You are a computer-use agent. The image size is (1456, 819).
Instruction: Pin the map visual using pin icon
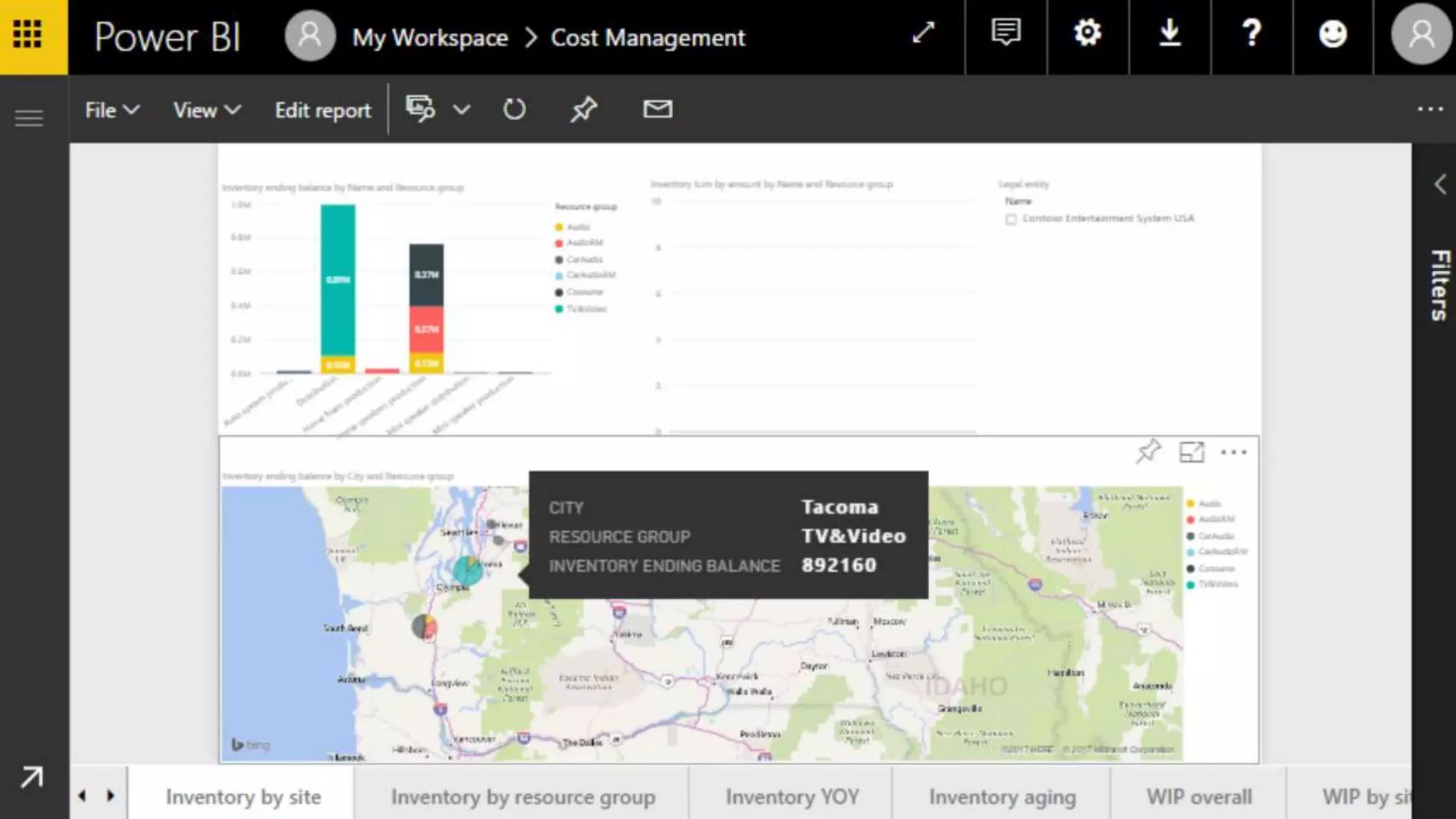[1148, 451]
